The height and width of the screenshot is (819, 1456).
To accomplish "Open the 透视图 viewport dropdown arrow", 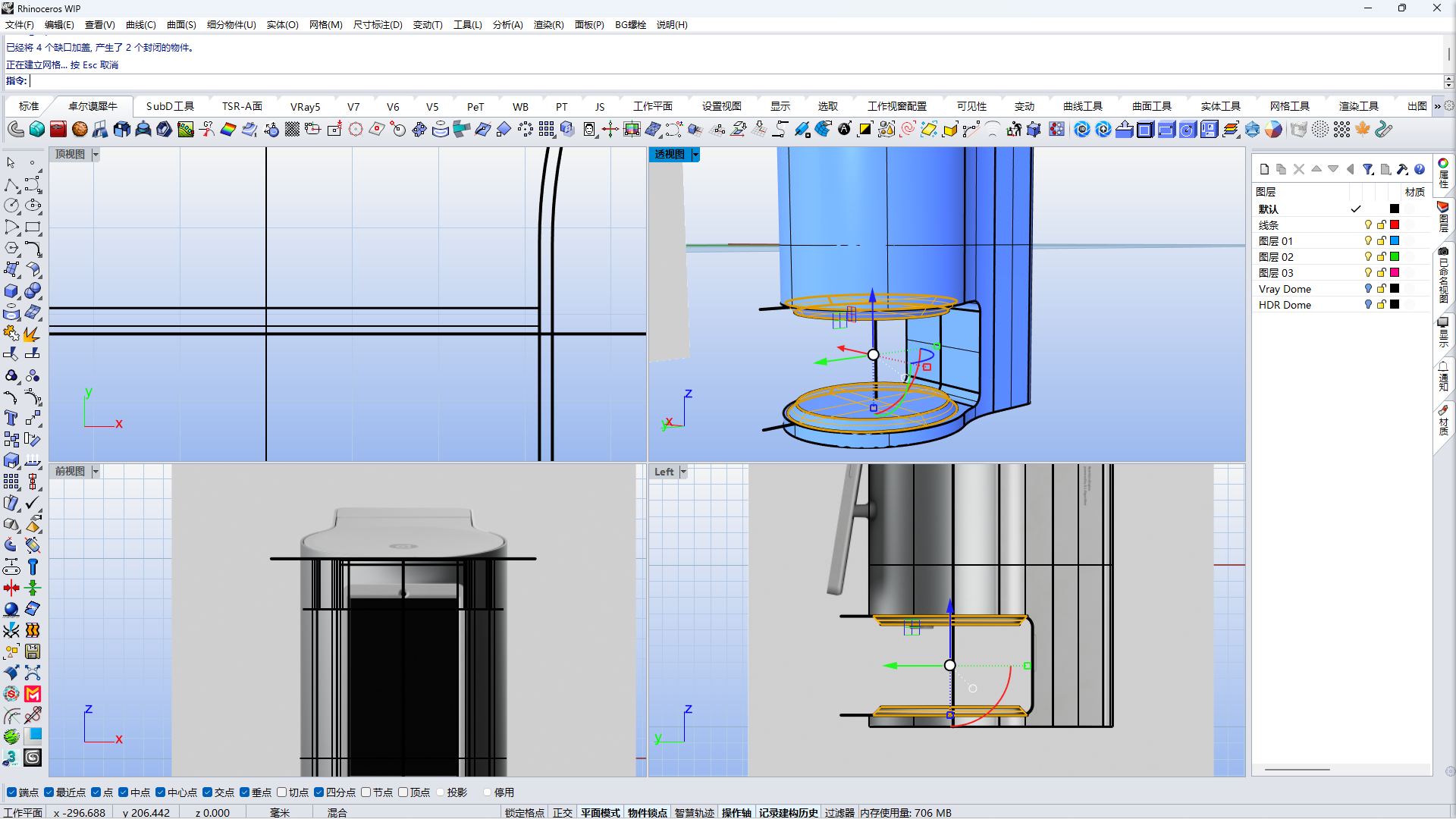I will coord(695,155).
